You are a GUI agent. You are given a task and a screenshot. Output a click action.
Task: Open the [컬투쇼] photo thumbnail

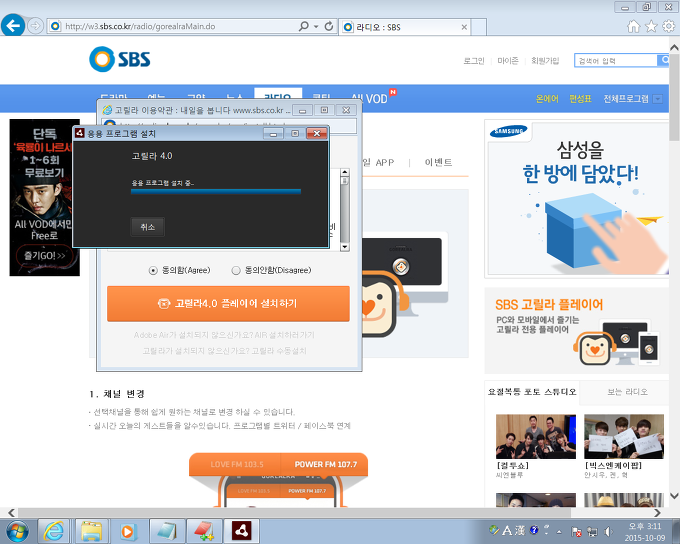click(x=536, y=436)
